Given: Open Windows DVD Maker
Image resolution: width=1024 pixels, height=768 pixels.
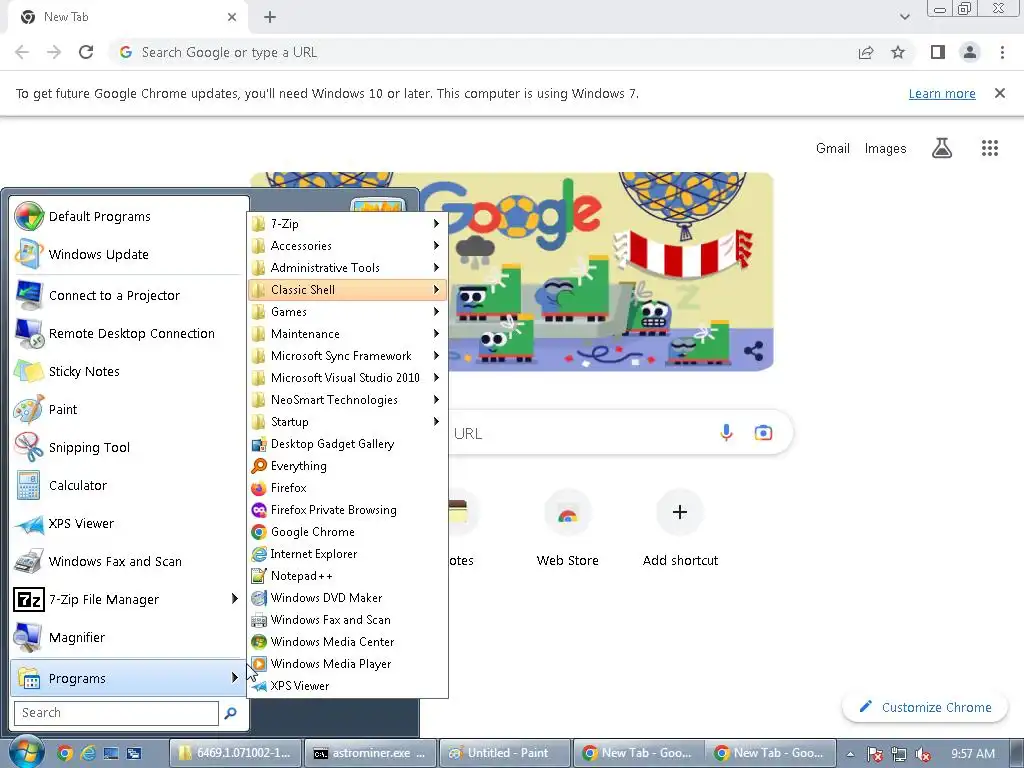Looking at the screenshot, I should [x=348, y=598].
